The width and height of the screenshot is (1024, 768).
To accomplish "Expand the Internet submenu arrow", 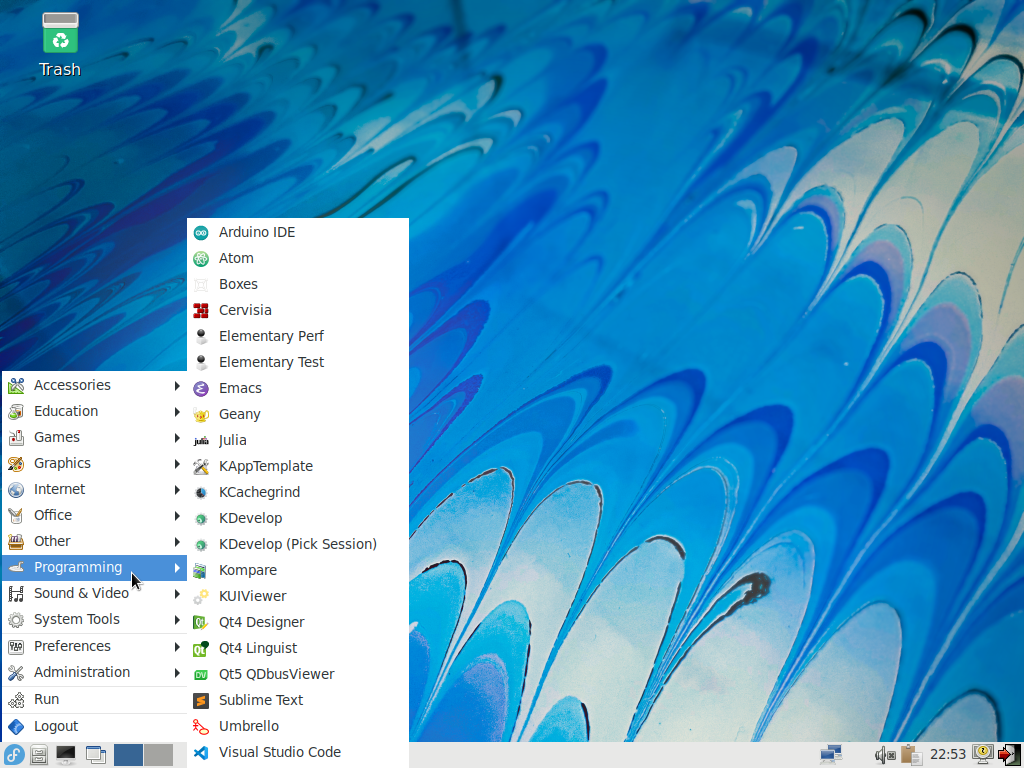I will click(x=177, y=490).
